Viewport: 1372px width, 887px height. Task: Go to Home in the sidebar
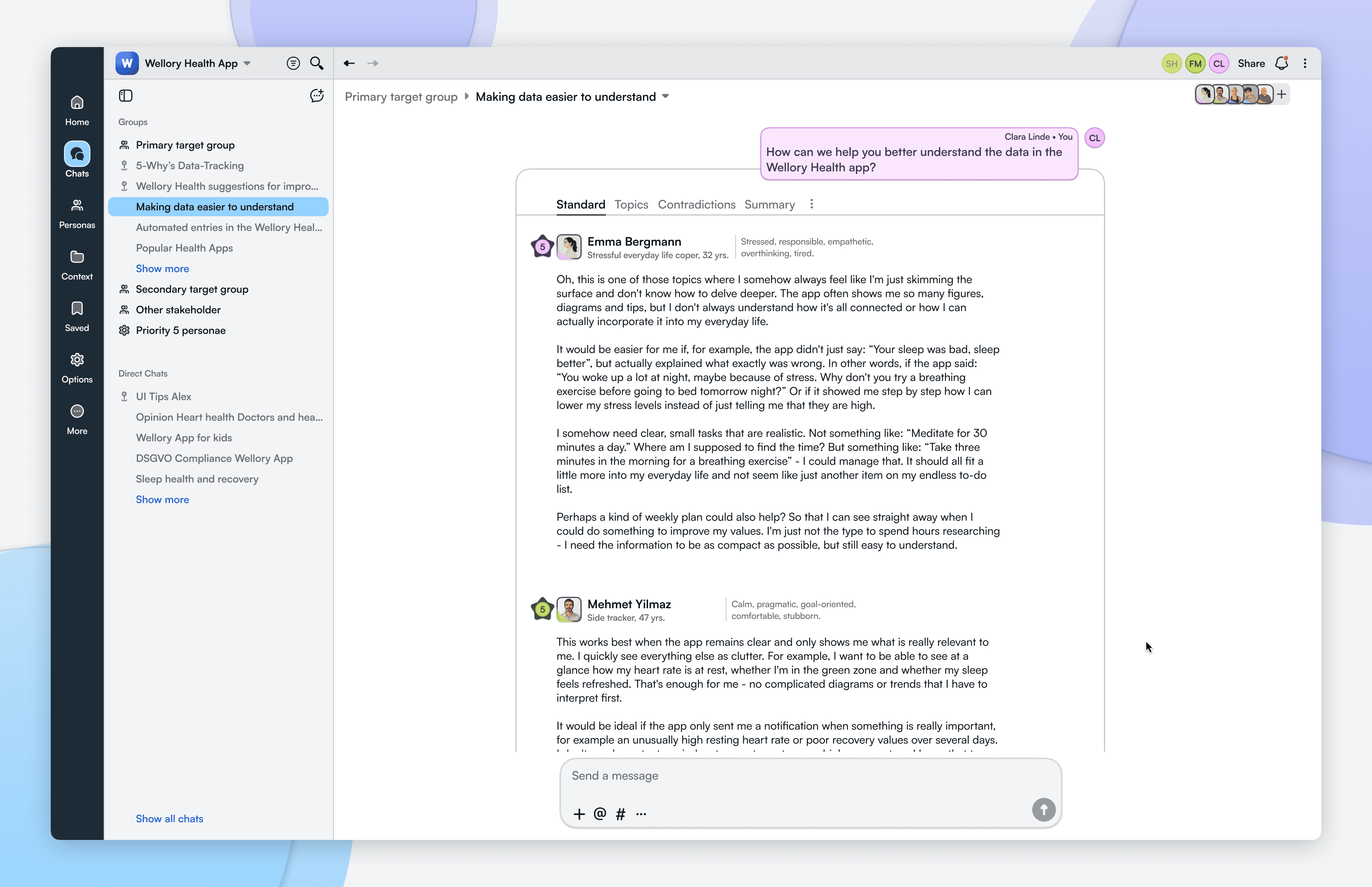(77, 111)
